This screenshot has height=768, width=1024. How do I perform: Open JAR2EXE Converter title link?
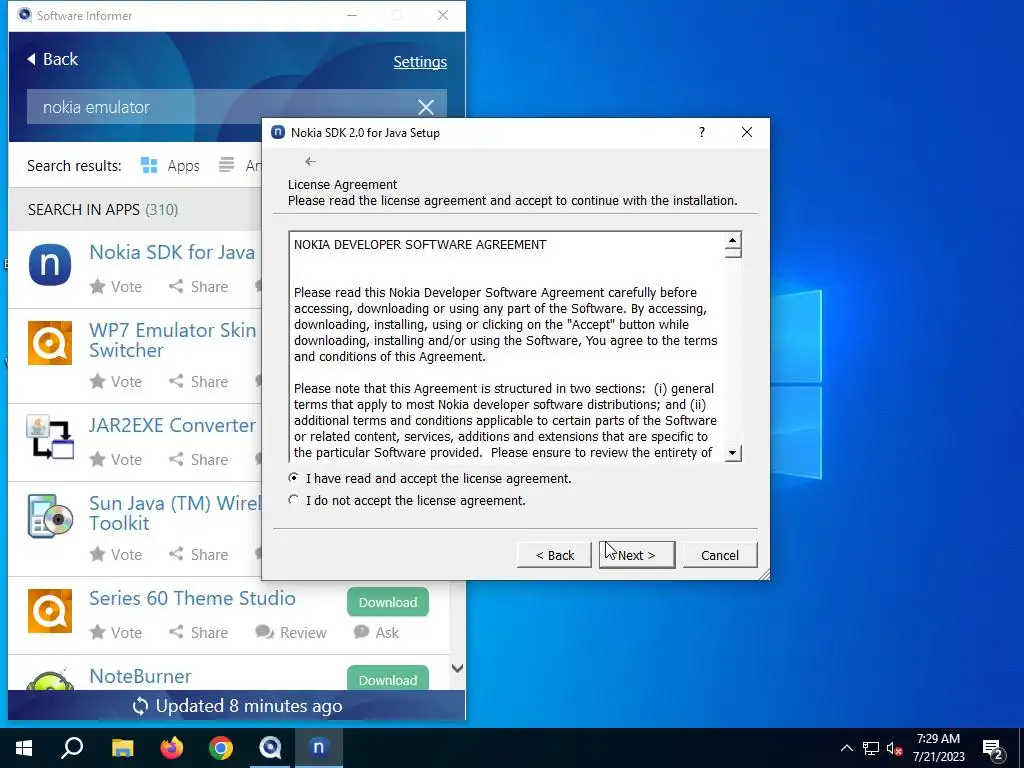coord(172,425)
